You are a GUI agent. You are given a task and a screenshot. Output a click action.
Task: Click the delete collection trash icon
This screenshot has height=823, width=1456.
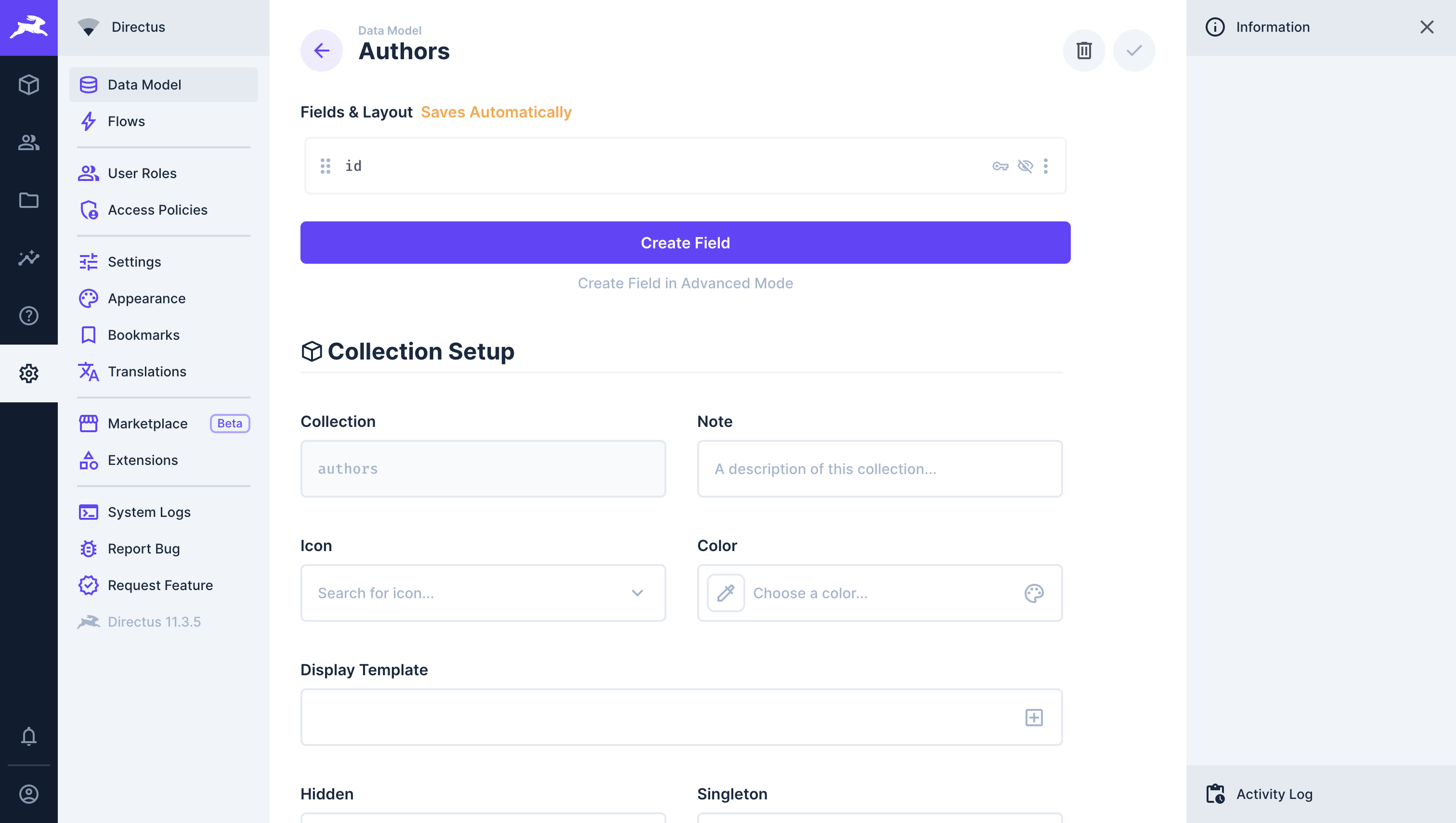[x=1083, y=51]
